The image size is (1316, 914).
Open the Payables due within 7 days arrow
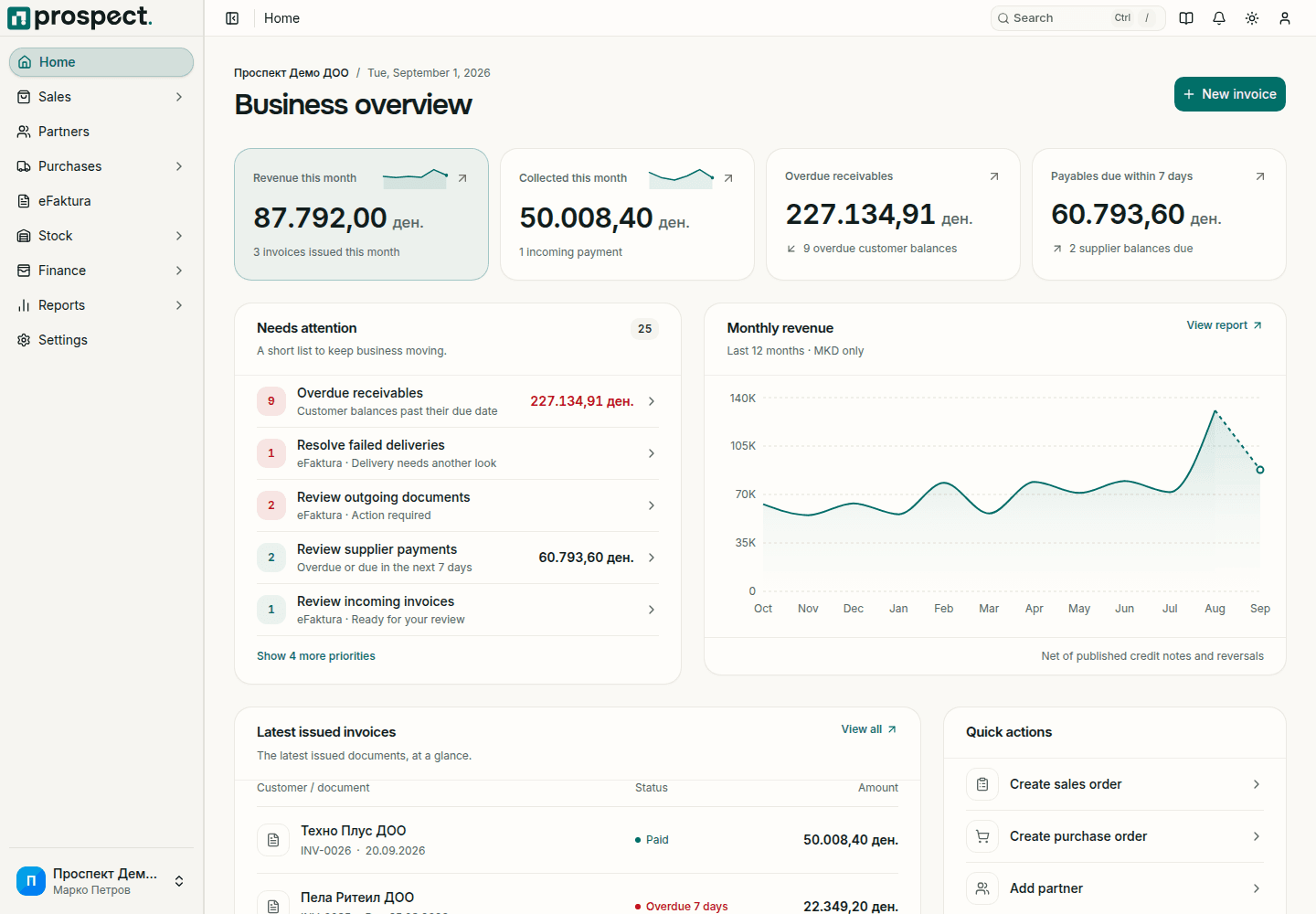click(x=1260, y=176)
